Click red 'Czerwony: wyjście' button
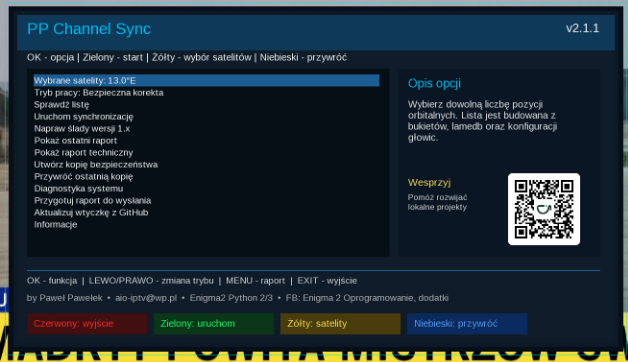 click(87, 324)
